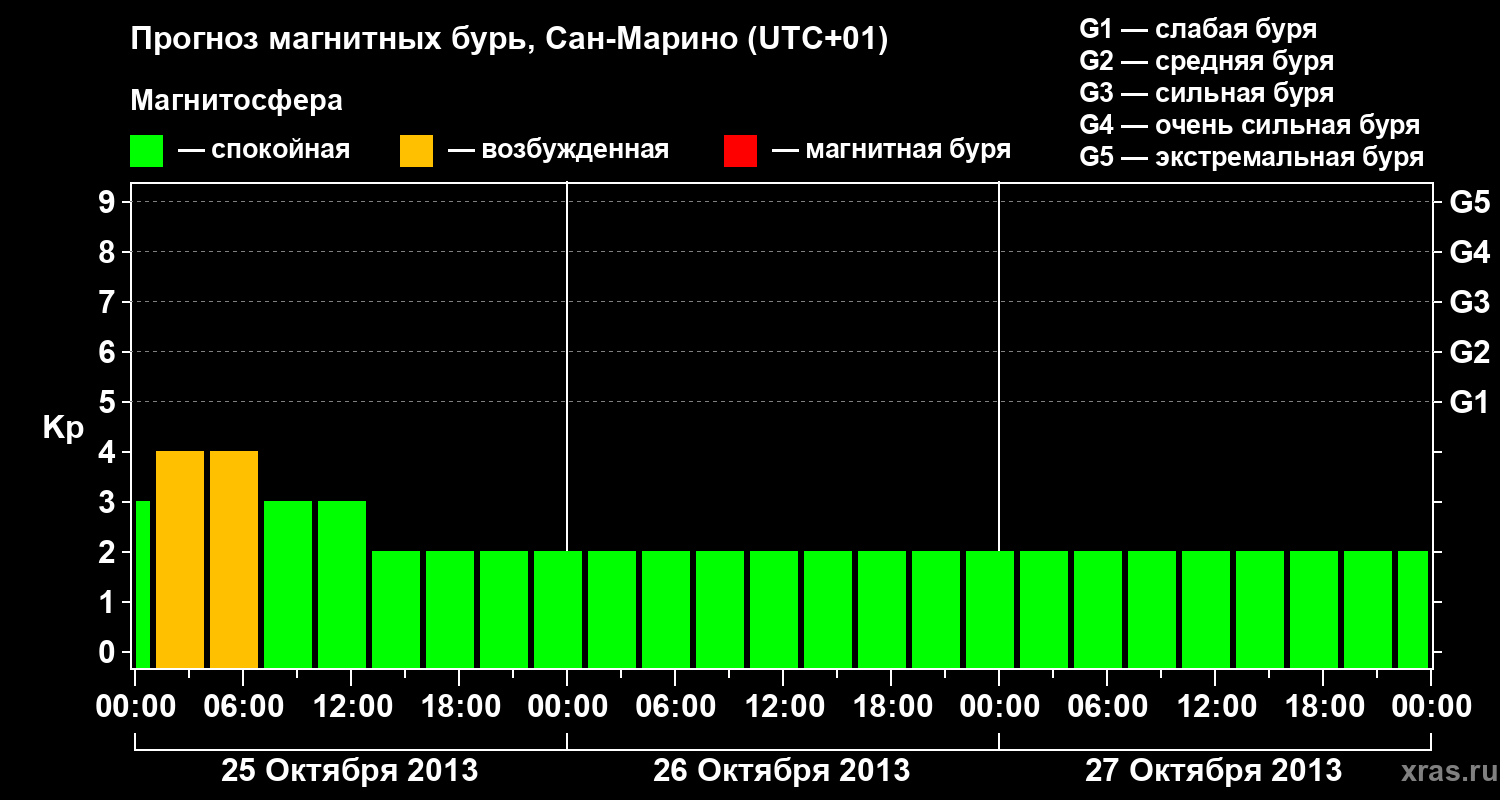
Task: Click the date label '25 Октября 2013'
Action: point(349,771)
